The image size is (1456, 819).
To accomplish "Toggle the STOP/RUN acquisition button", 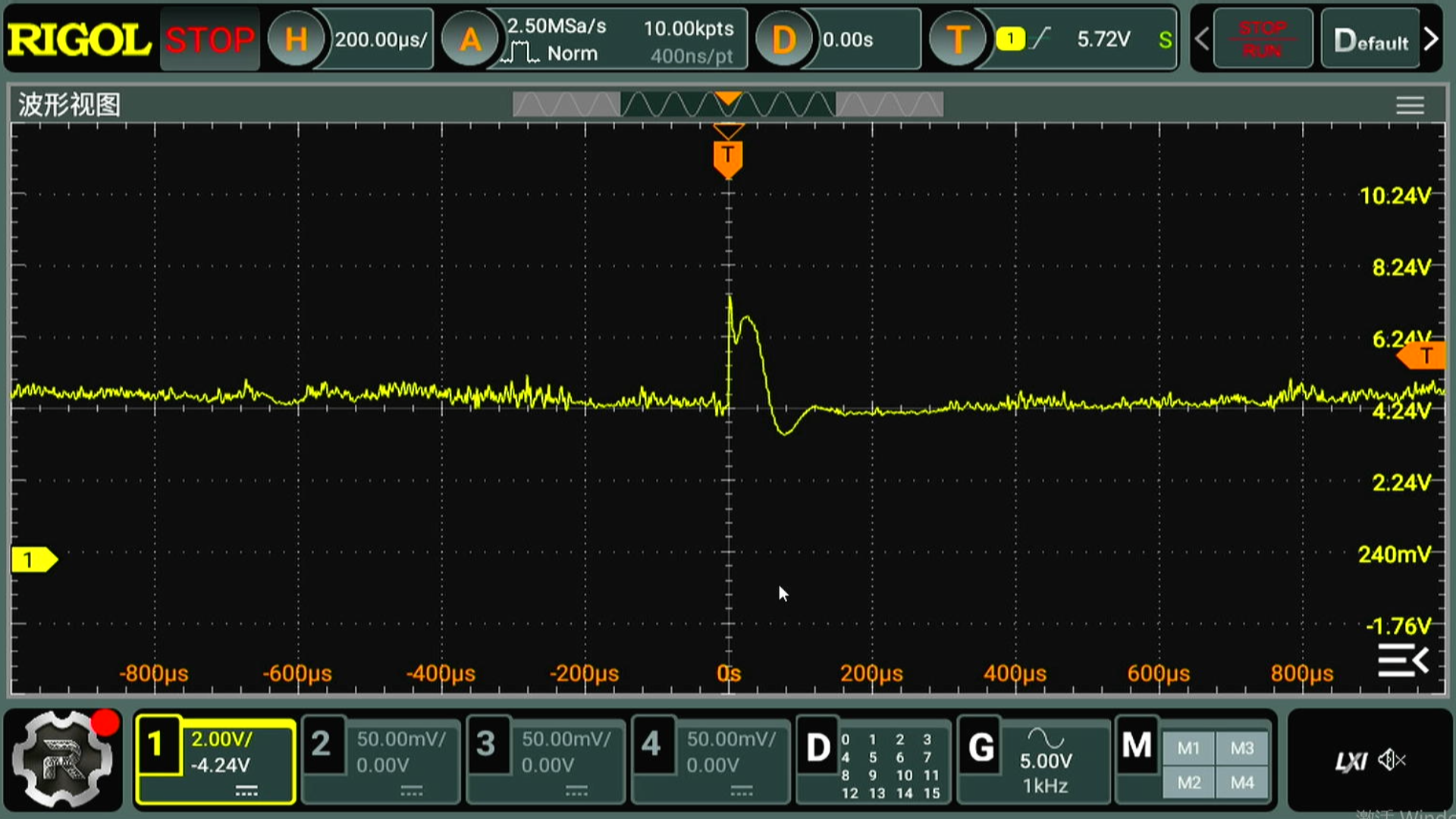I will coord(1262,39).
